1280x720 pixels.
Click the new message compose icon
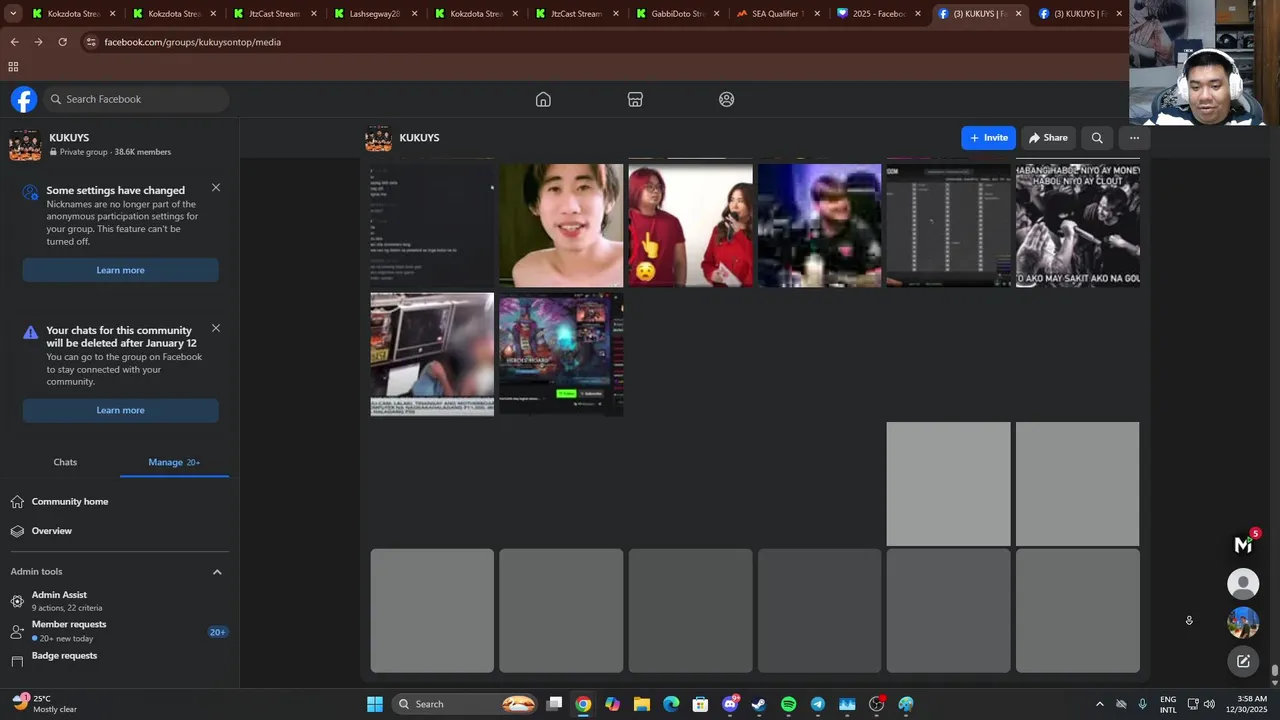(x=1243, y=661)
